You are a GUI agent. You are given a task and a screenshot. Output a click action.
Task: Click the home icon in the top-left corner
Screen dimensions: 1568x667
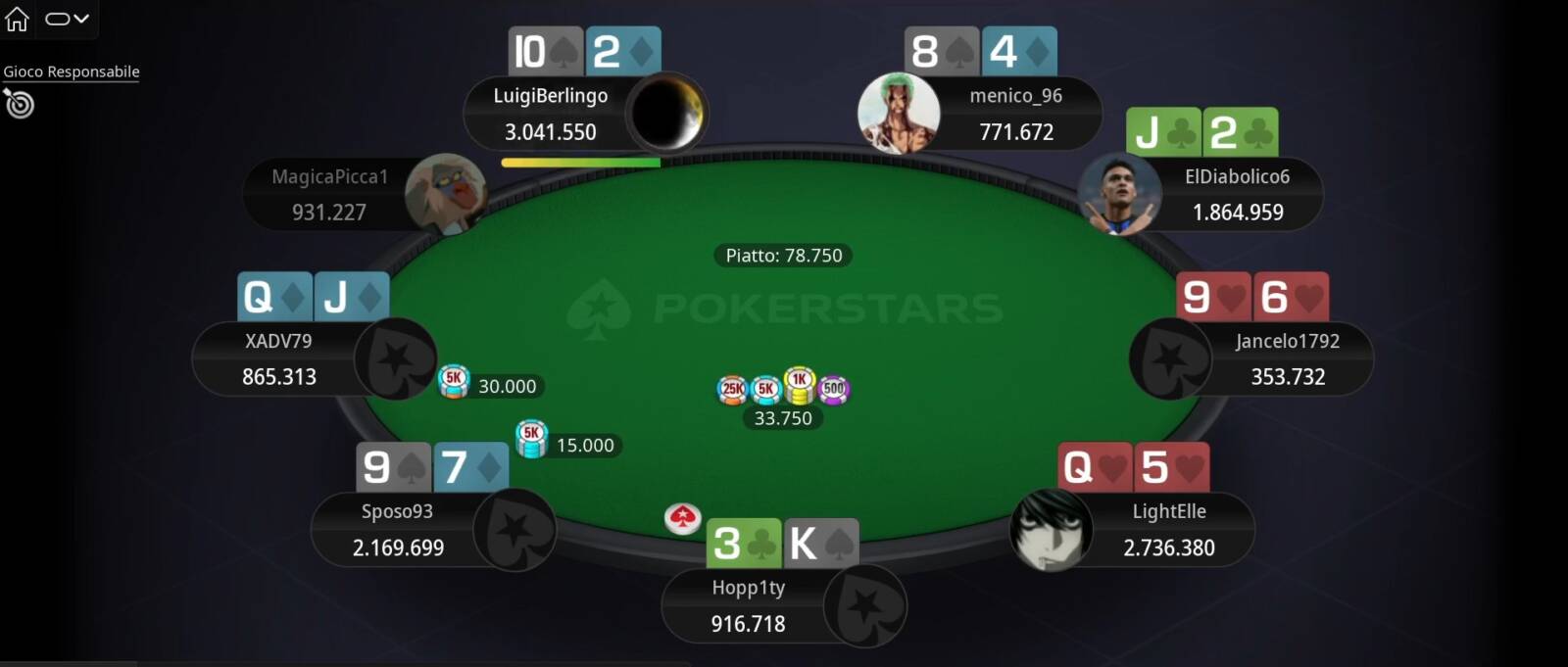point(17,19)
